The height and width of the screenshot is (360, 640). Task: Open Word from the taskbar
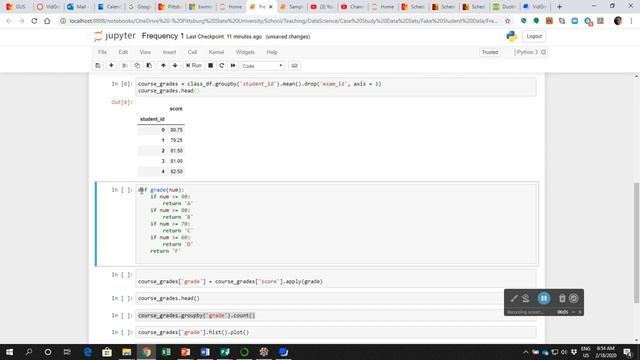coord(205,352)
